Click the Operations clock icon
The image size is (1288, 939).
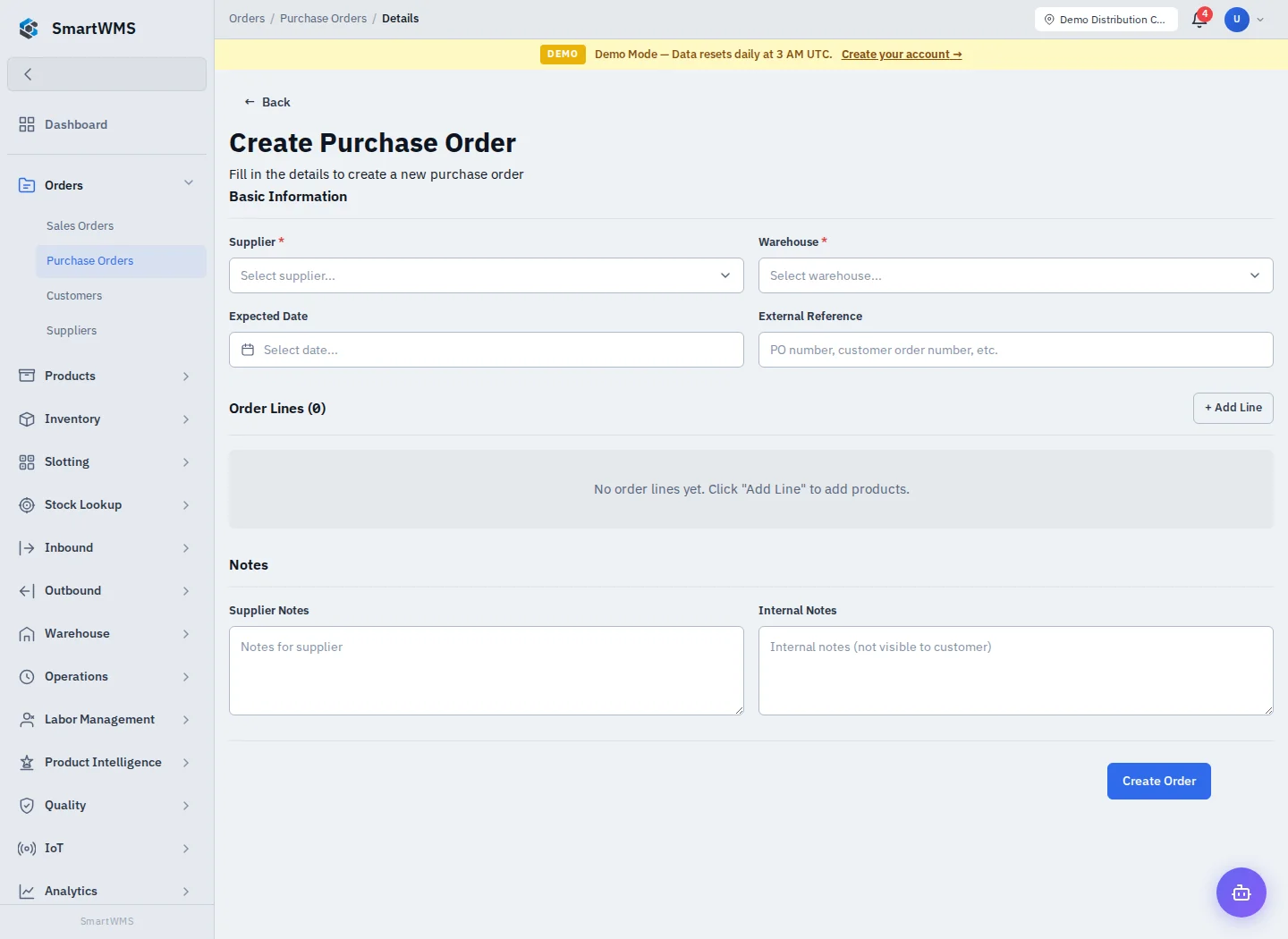point(27,676)
